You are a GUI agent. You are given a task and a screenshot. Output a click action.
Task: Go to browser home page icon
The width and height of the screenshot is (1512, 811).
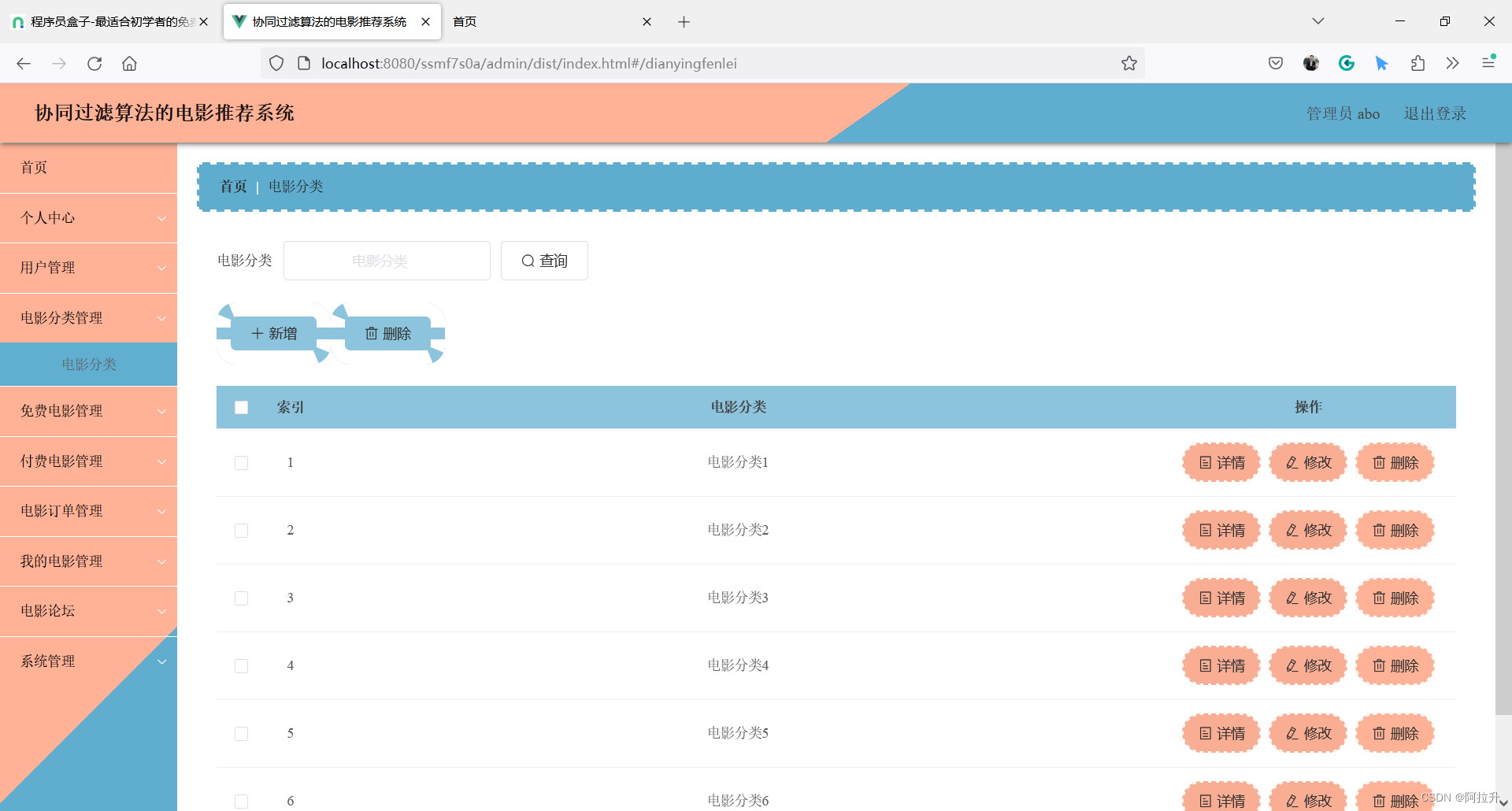[130, 64]
